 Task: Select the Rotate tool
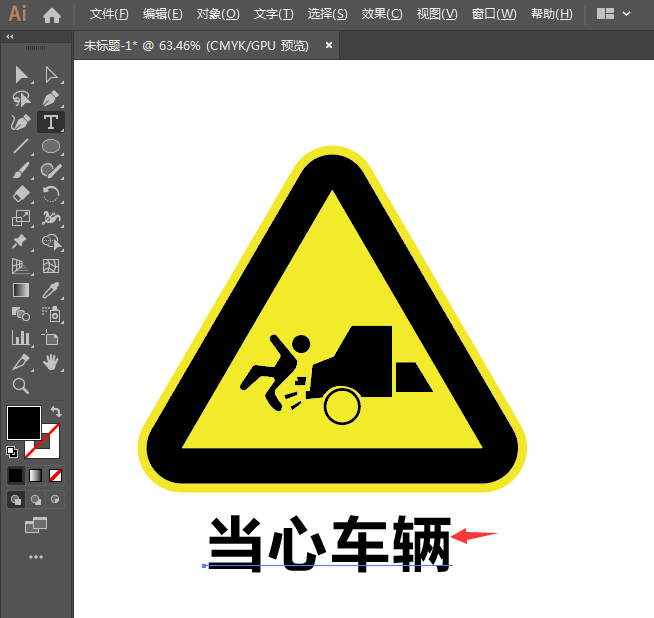coord(51,194)
